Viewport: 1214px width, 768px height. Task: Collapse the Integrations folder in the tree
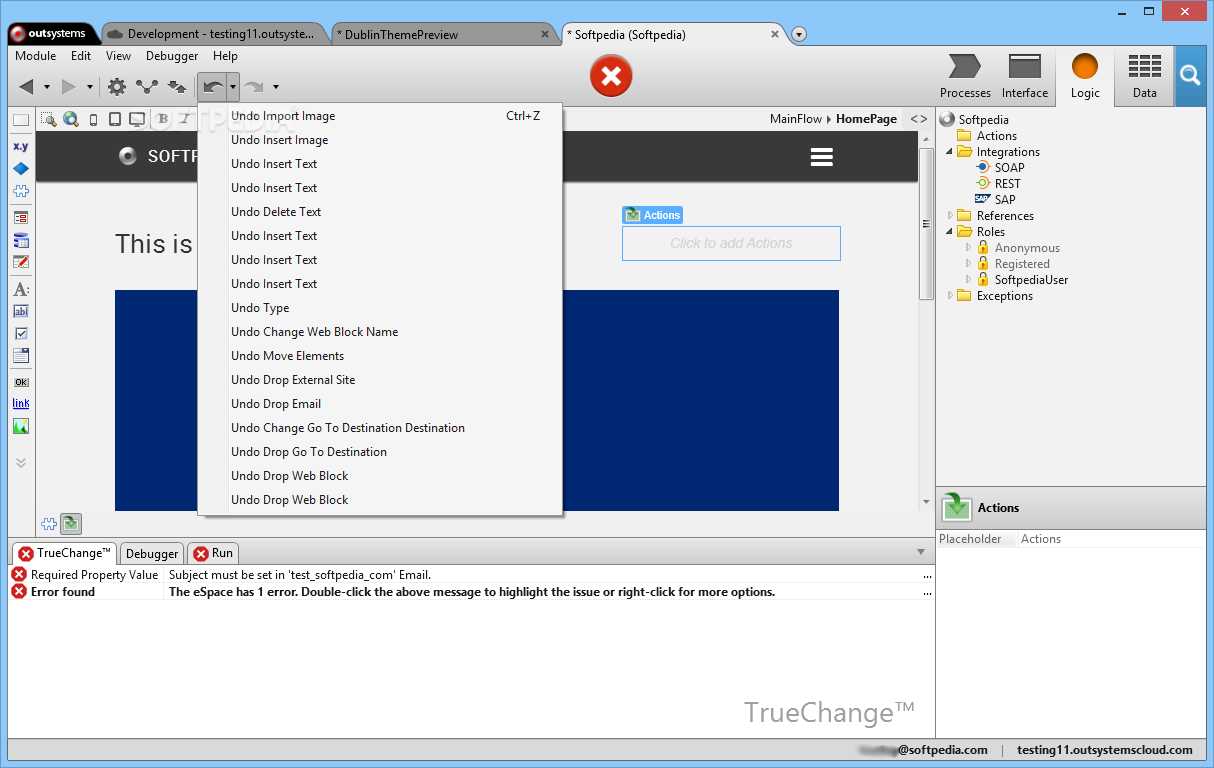pos(951,152)
